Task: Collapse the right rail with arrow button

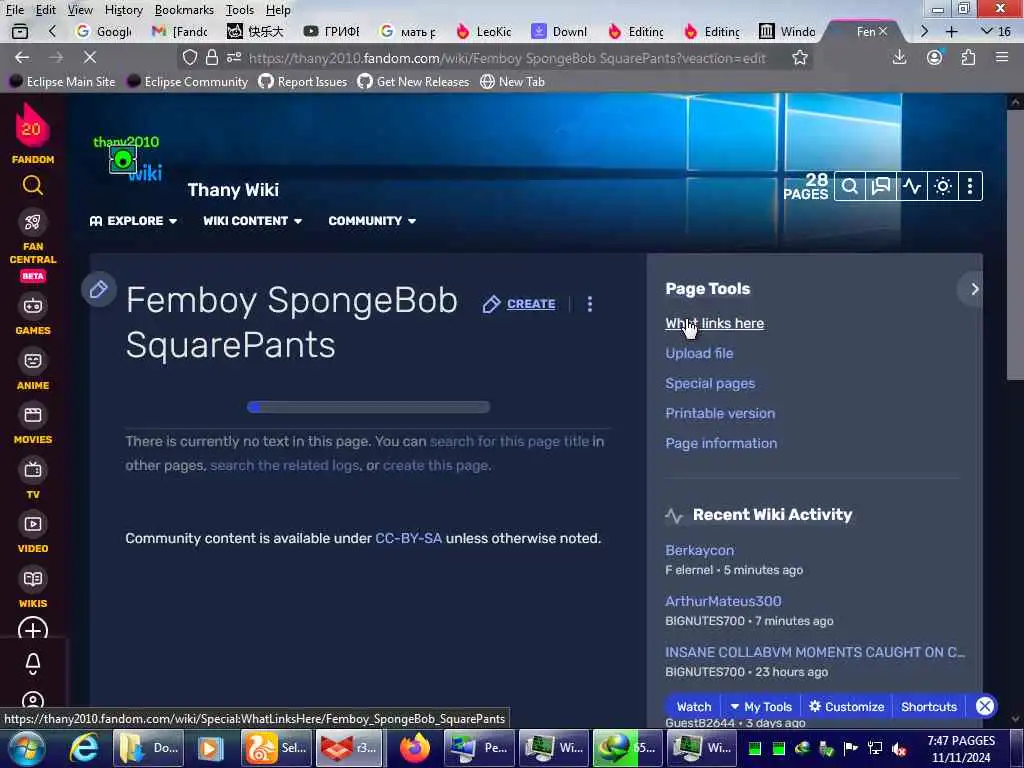Action: tap(974, 289)
